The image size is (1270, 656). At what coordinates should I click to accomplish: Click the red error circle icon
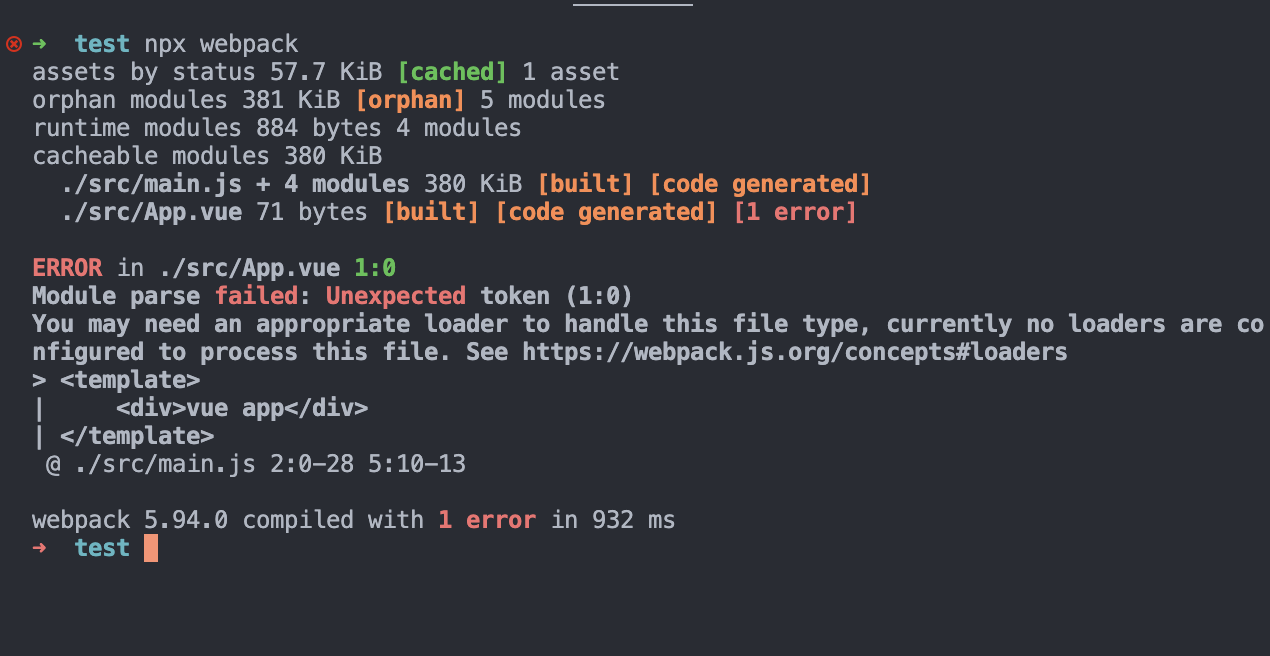(13, 44)
